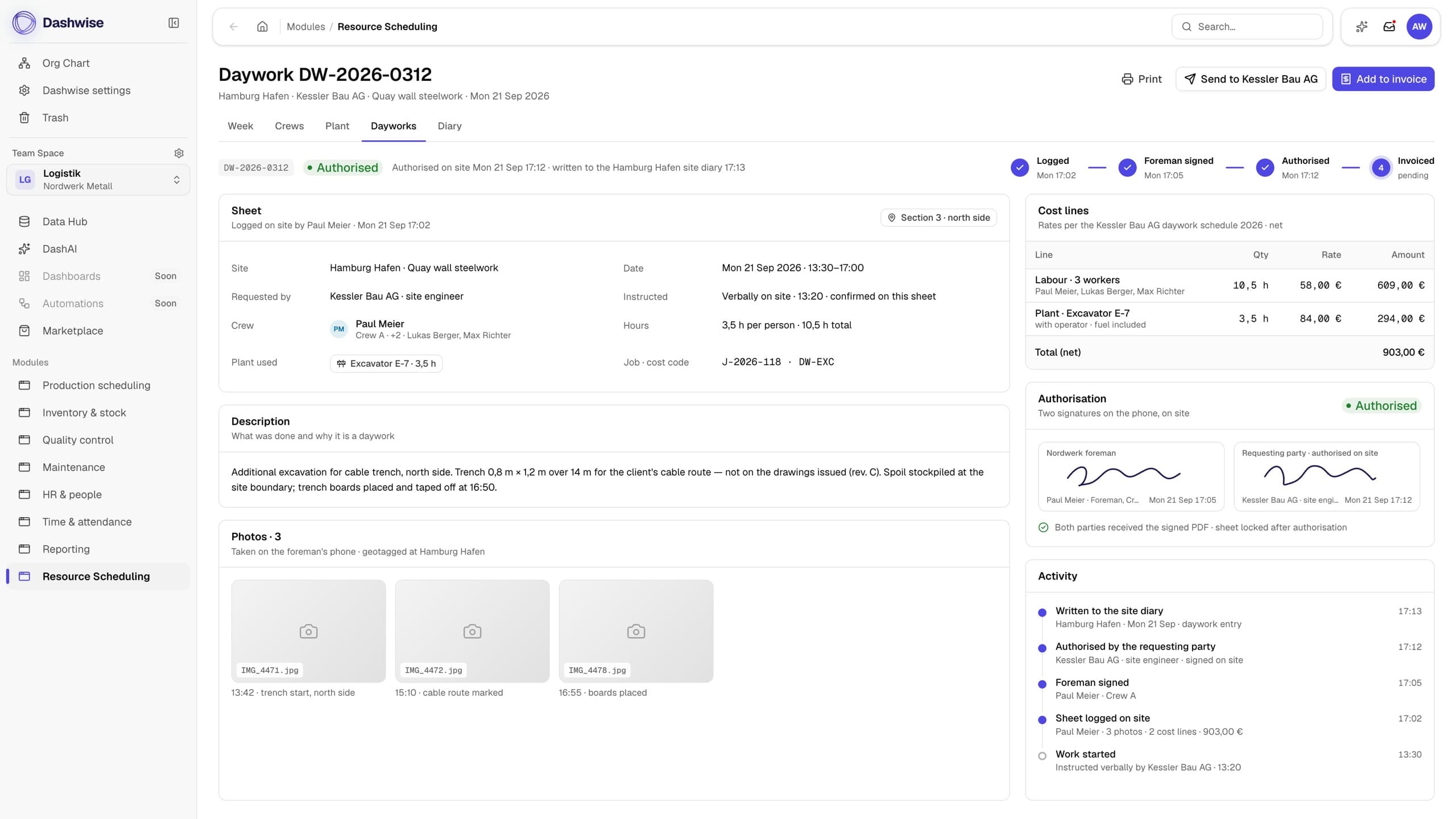
Task: Switch to the Diary tab
Action: (449, 126)
